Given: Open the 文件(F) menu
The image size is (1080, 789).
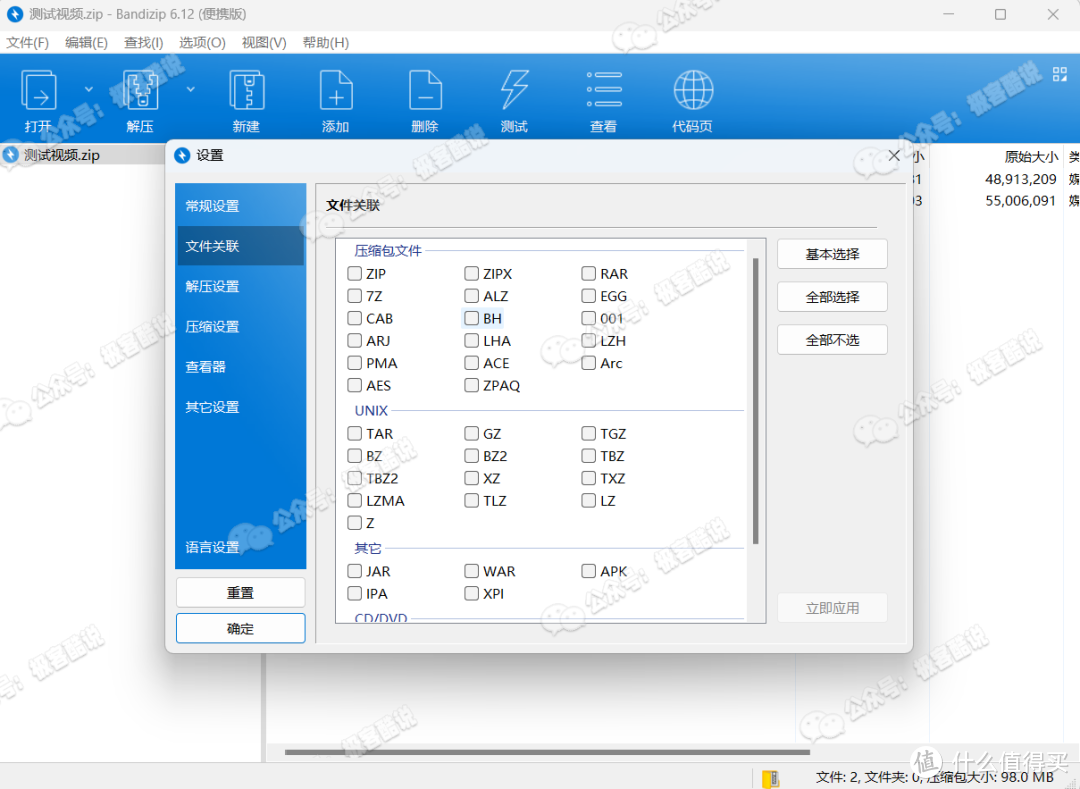Looking at the screenshot, I should coord(28,43).
